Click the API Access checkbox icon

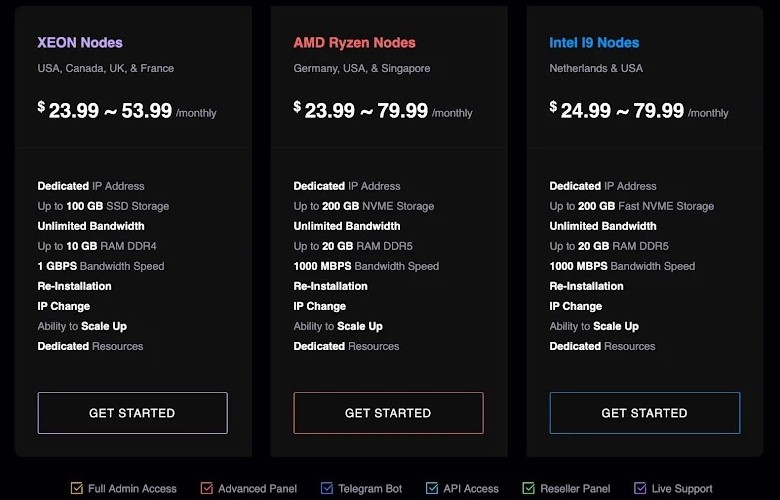coord(432,489)
